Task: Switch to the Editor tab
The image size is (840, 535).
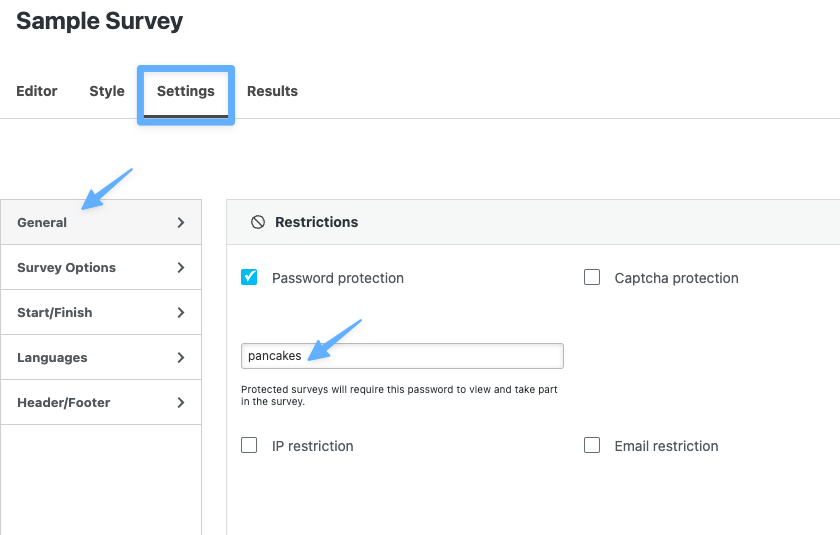Action: pyautogui.click(x=37, y=91)
